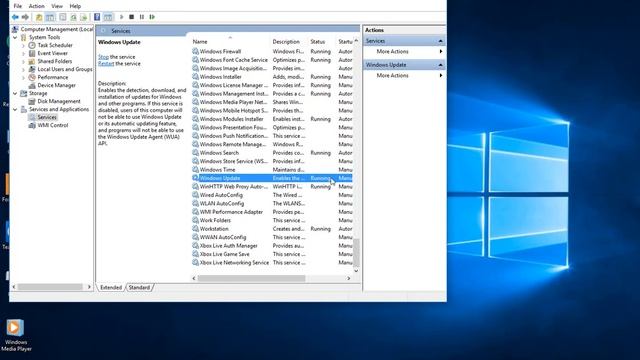The height and width of the screenshot is (360, 640).
Task: Click the Local Users and Groups icon
Action: tap(32, 69)
